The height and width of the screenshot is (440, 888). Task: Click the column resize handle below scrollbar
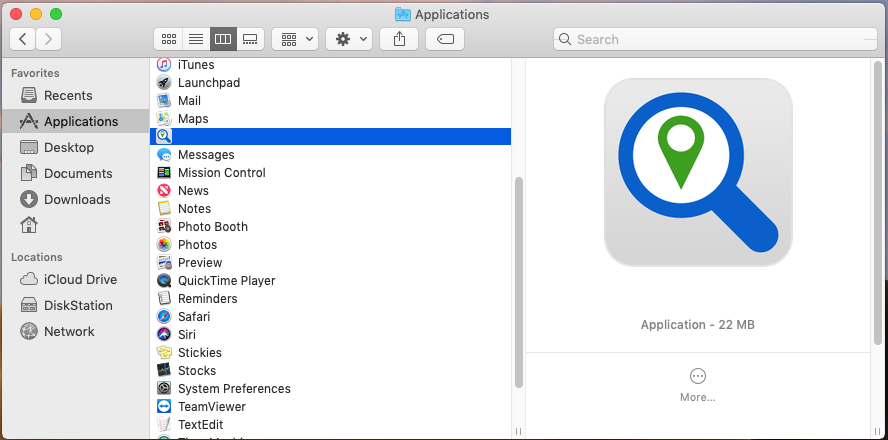pos(518,432)
